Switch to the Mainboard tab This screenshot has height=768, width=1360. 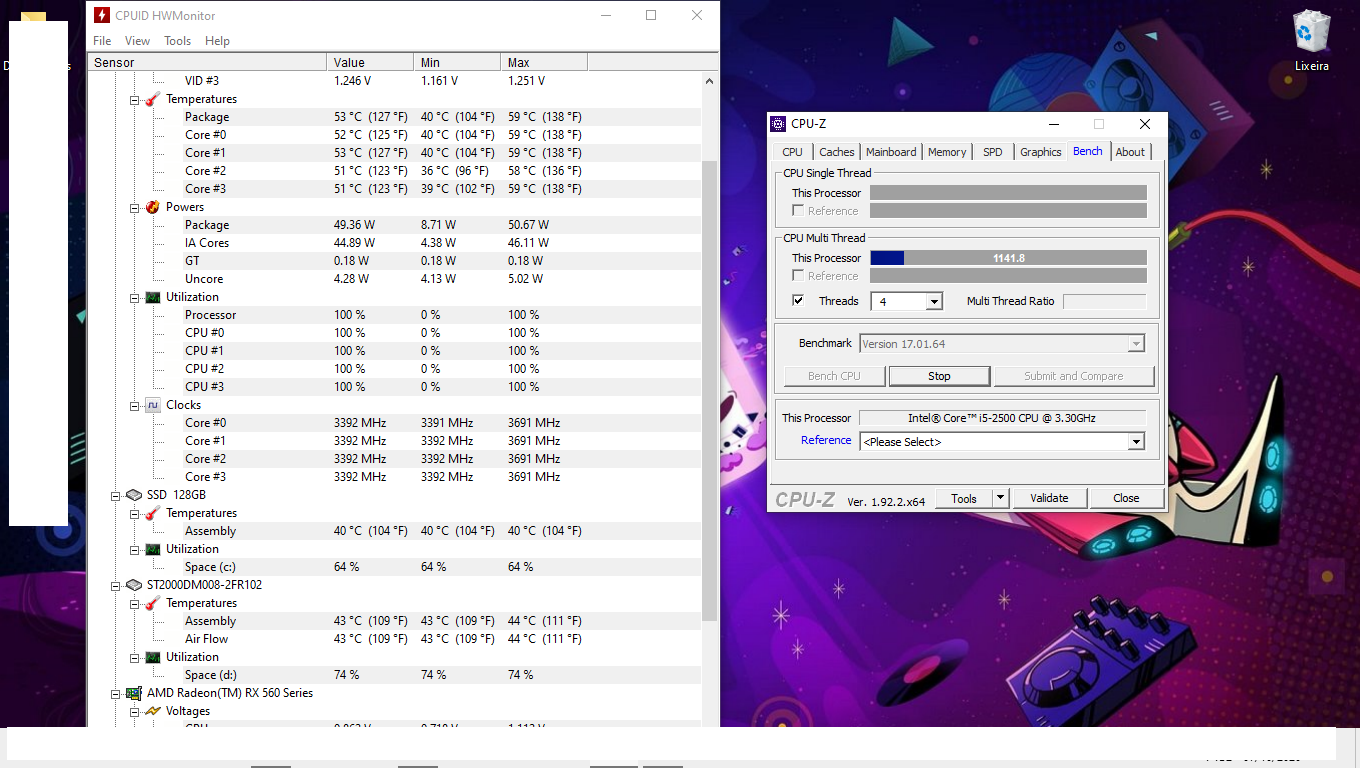891,152
